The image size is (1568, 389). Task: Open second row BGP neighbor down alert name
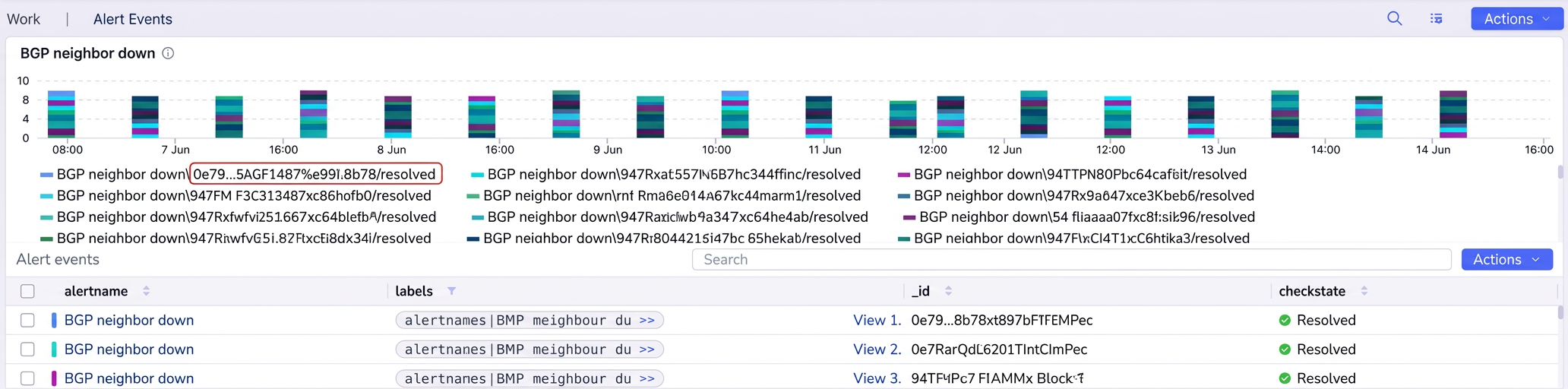[129, 349]
